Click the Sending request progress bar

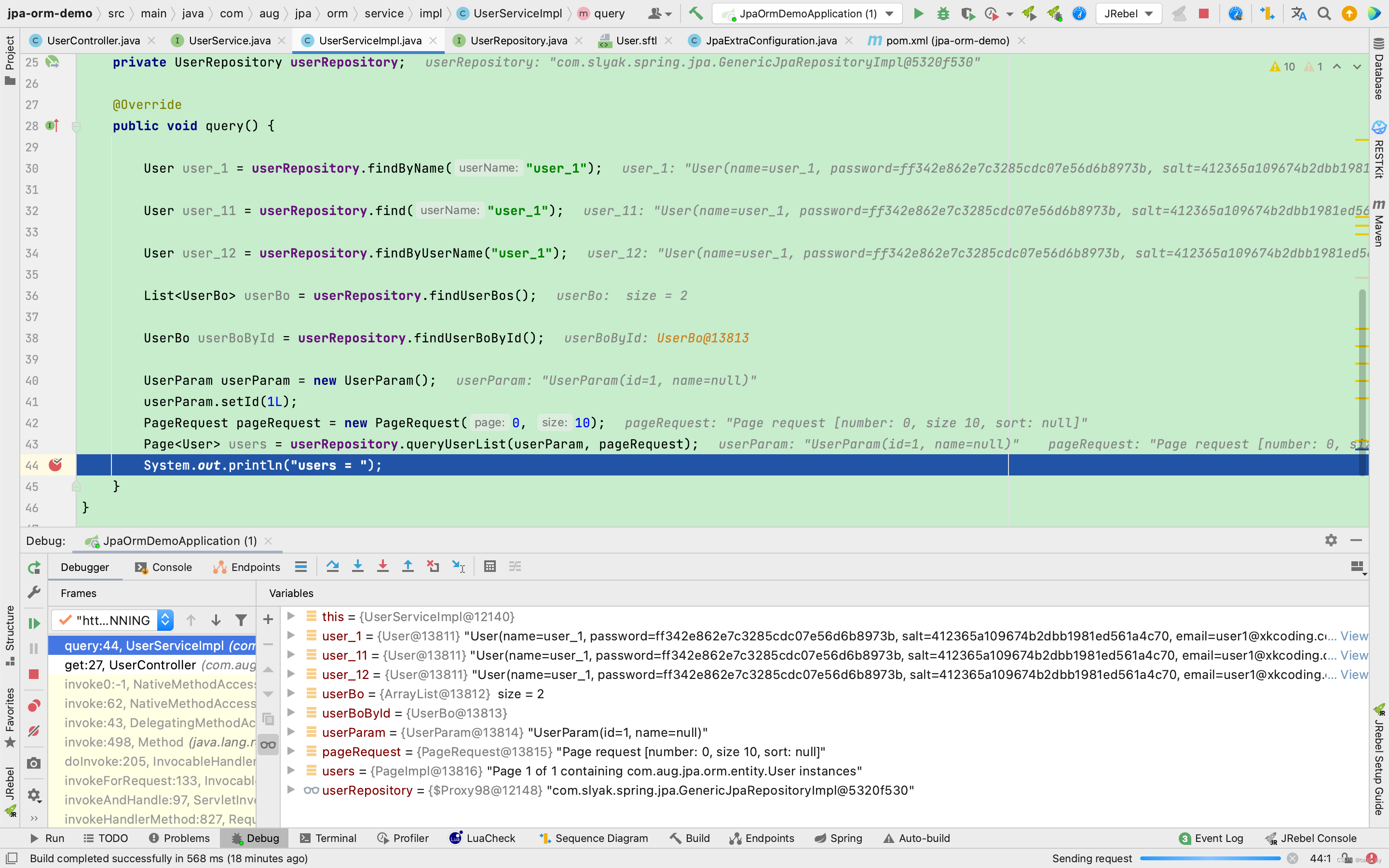tap(1210, 858)
